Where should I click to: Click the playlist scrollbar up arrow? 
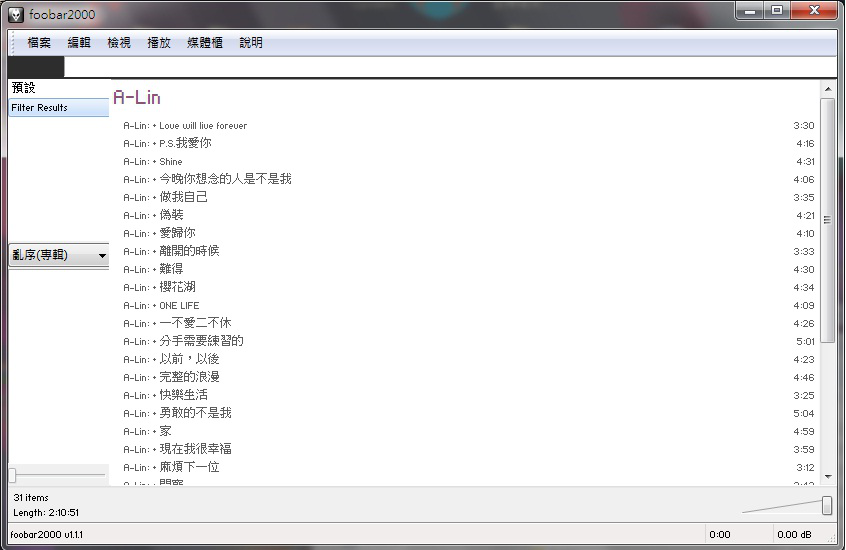click(x=828, y=89)
